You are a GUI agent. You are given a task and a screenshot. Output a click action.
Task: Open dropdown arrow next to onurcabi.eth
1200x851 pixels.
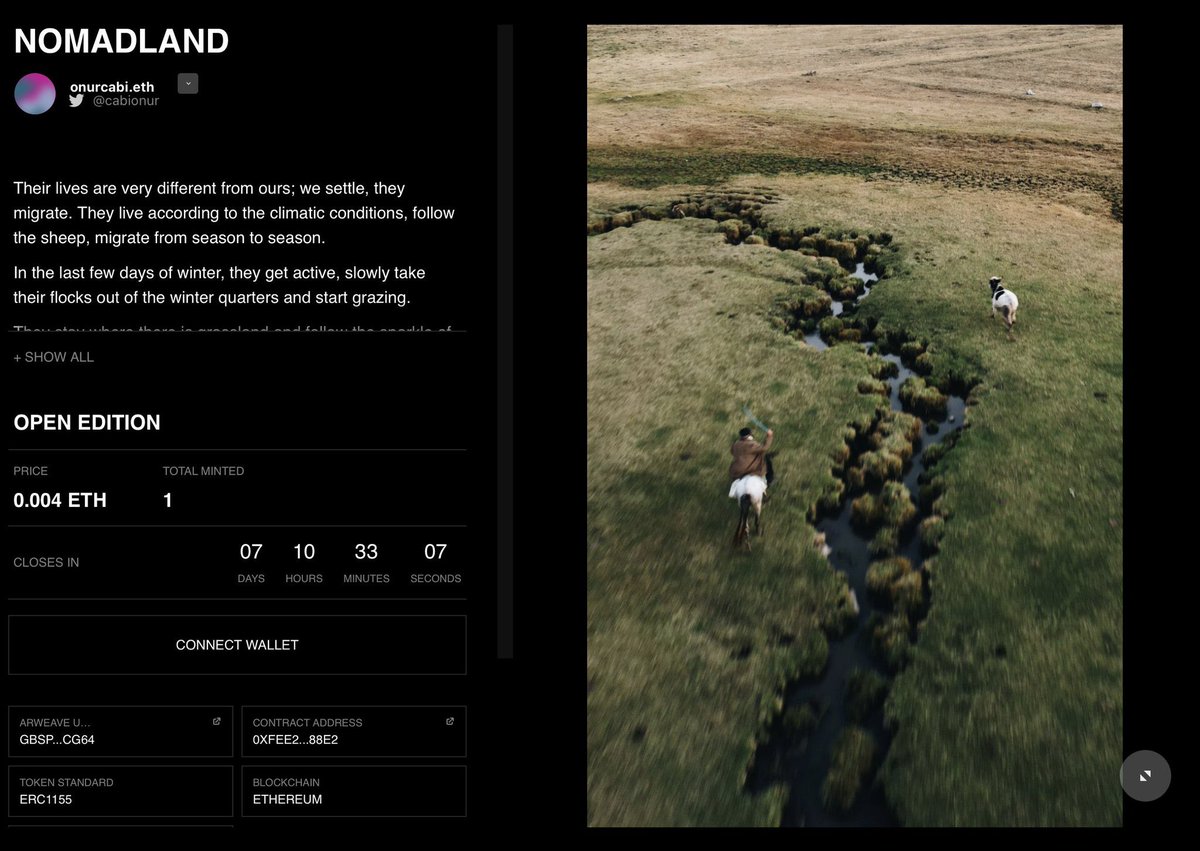pyautogui.click(x=188, y=84)
